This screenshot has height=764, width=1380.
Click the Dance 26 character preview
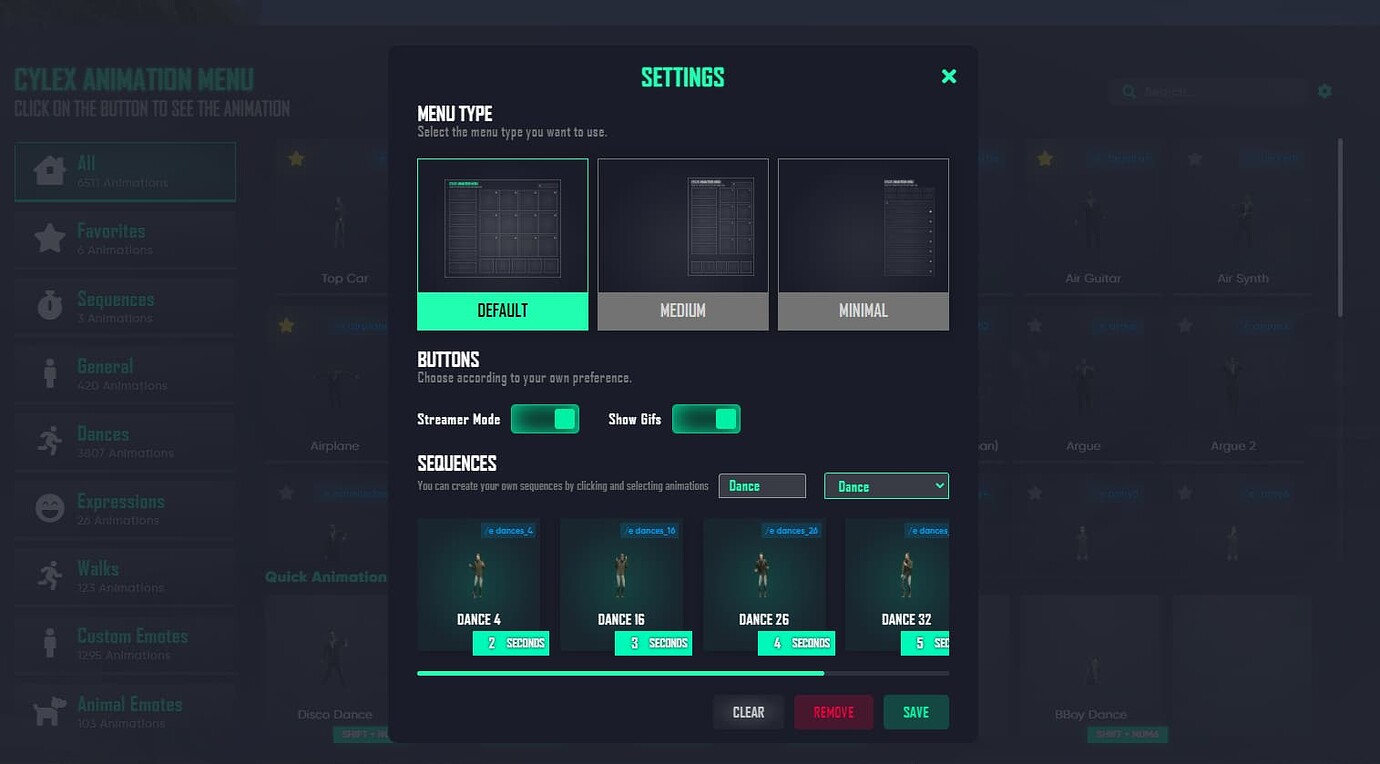click(x=763, y=577)
